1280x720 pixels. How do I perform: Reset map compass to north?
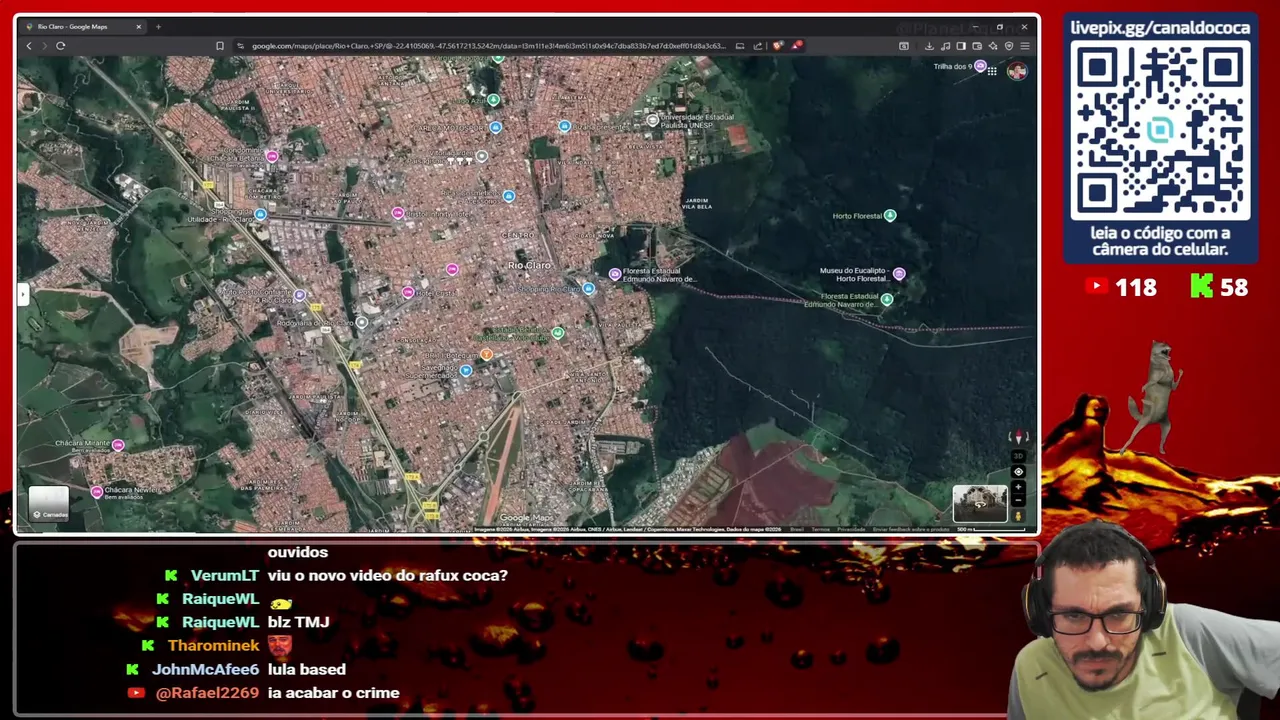(x=1019, y=437)
